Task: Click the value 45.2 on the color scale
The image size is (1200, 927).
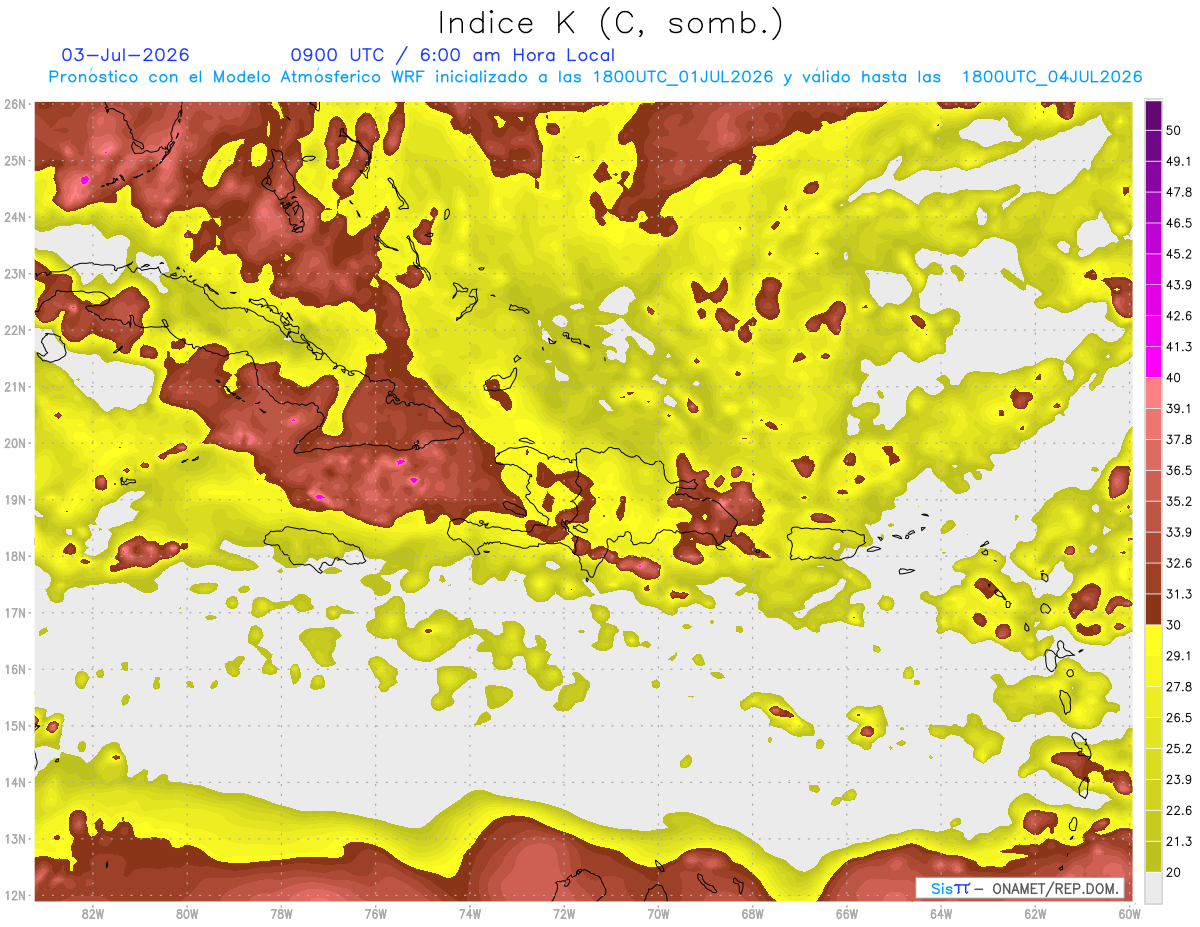Action: tap(1179, 255)
